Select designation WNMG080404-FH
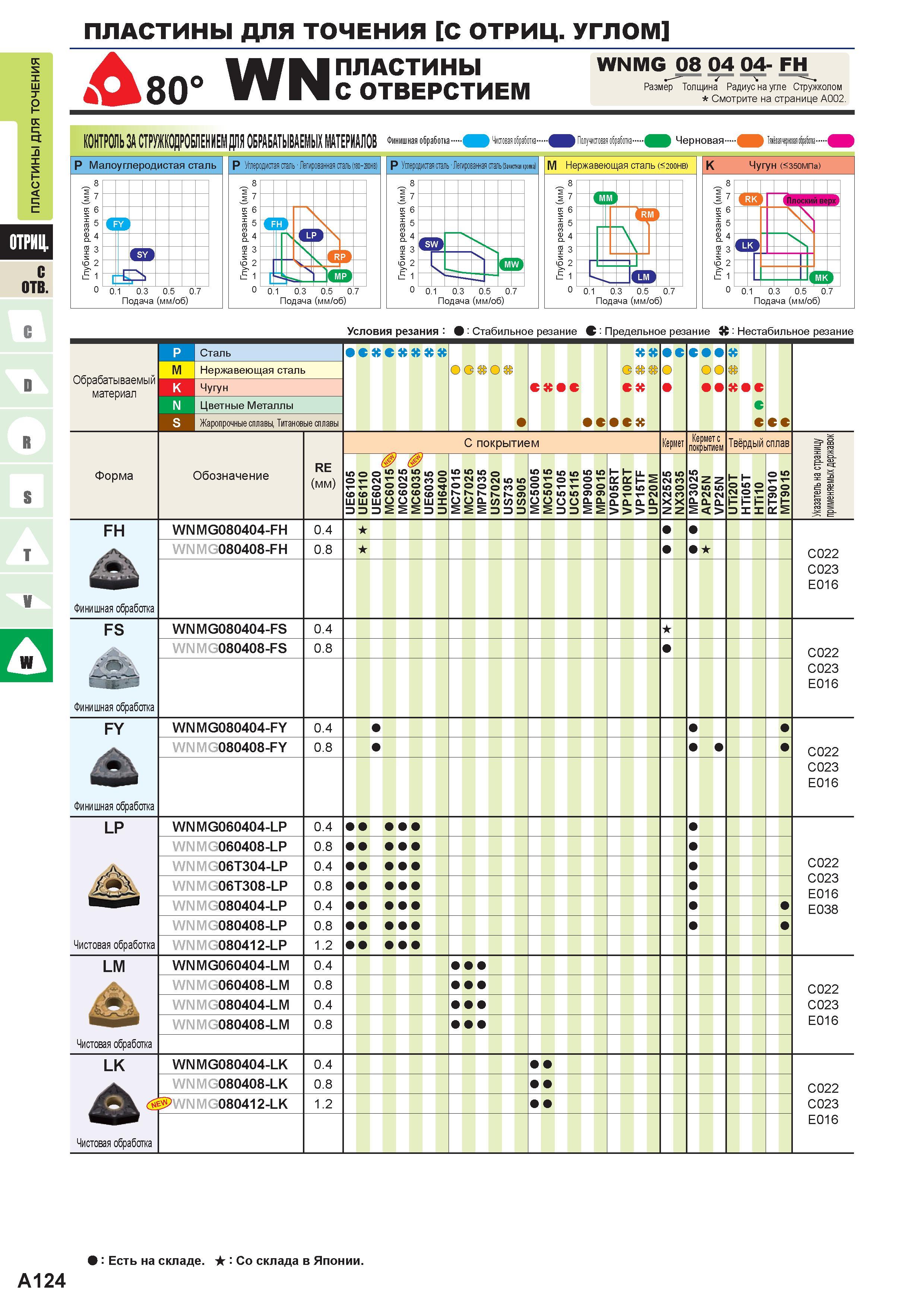The image size is (924, 1307). pos(230,530)
